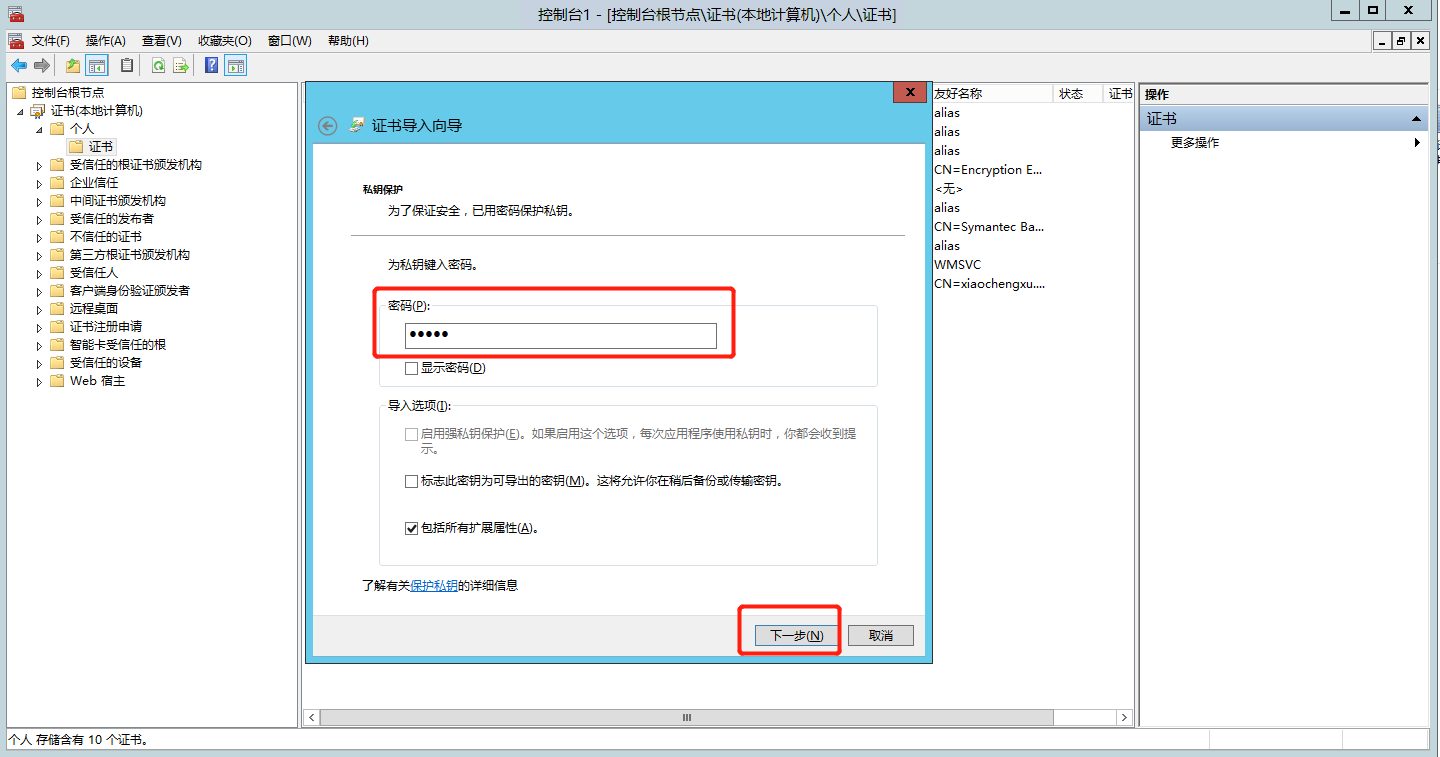
Task: Select the CN=Encryption E... list row
Action: pyautogui.click(x=988, y=170)
